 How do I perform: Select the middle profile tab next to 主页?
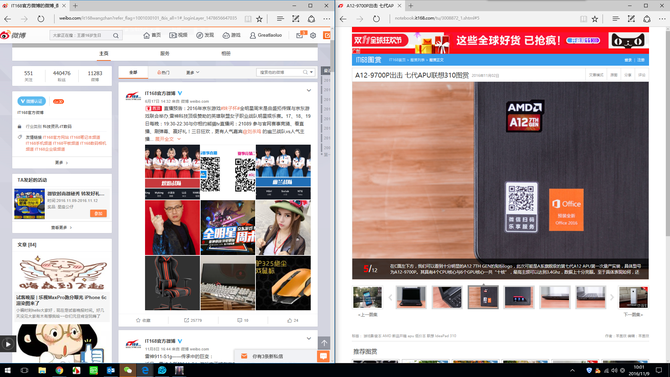pyautogui.click(x=165, y=54)
